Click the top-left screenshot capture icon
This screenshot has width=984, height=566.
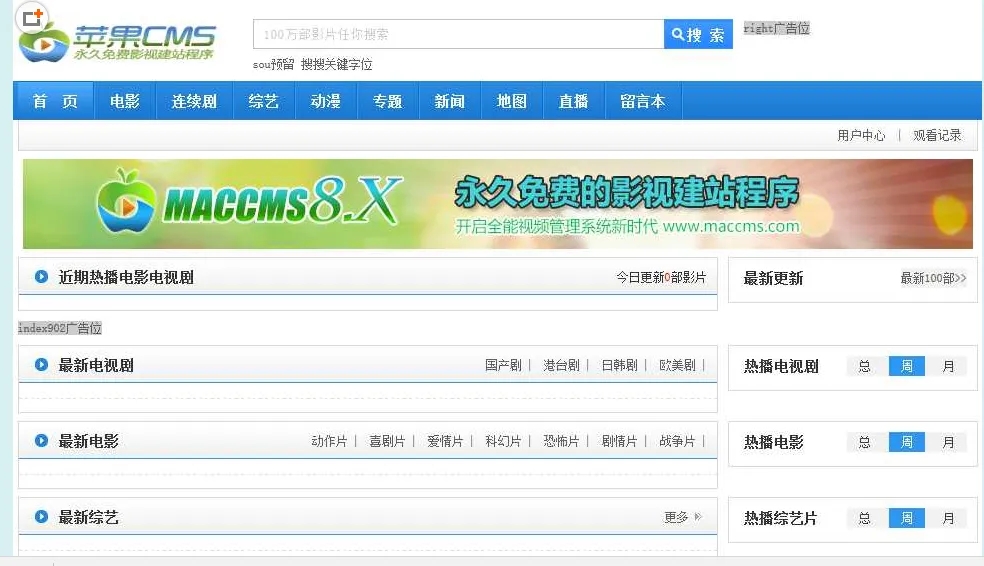pos(33,17)
